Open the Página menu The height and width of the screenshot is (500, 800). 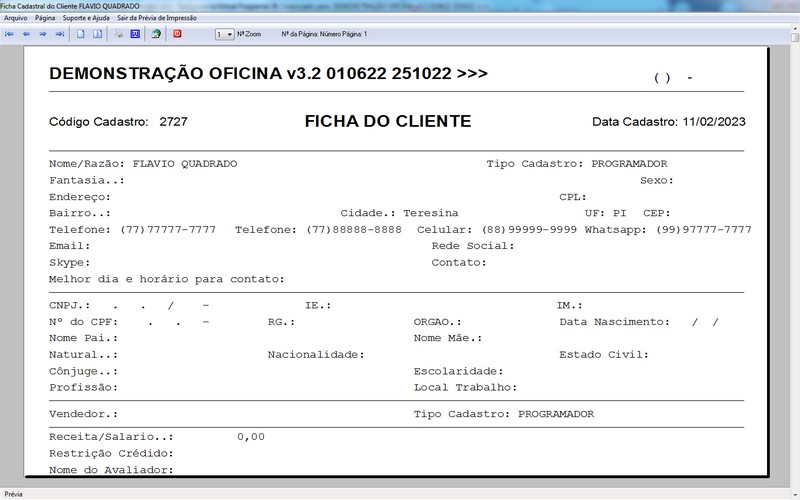(45, 18)
